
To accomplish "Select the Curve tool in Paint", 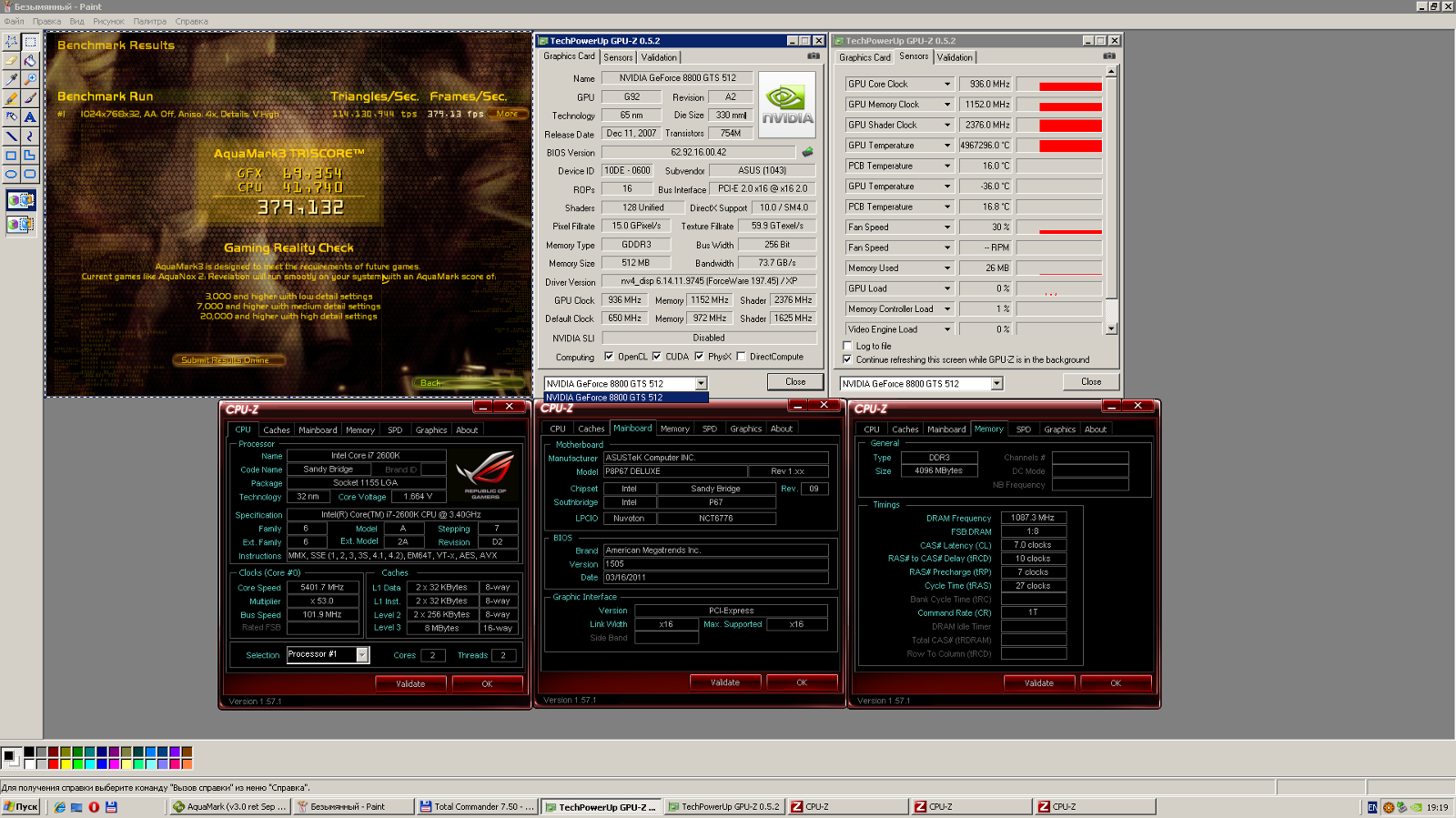I will coord(30,136).
